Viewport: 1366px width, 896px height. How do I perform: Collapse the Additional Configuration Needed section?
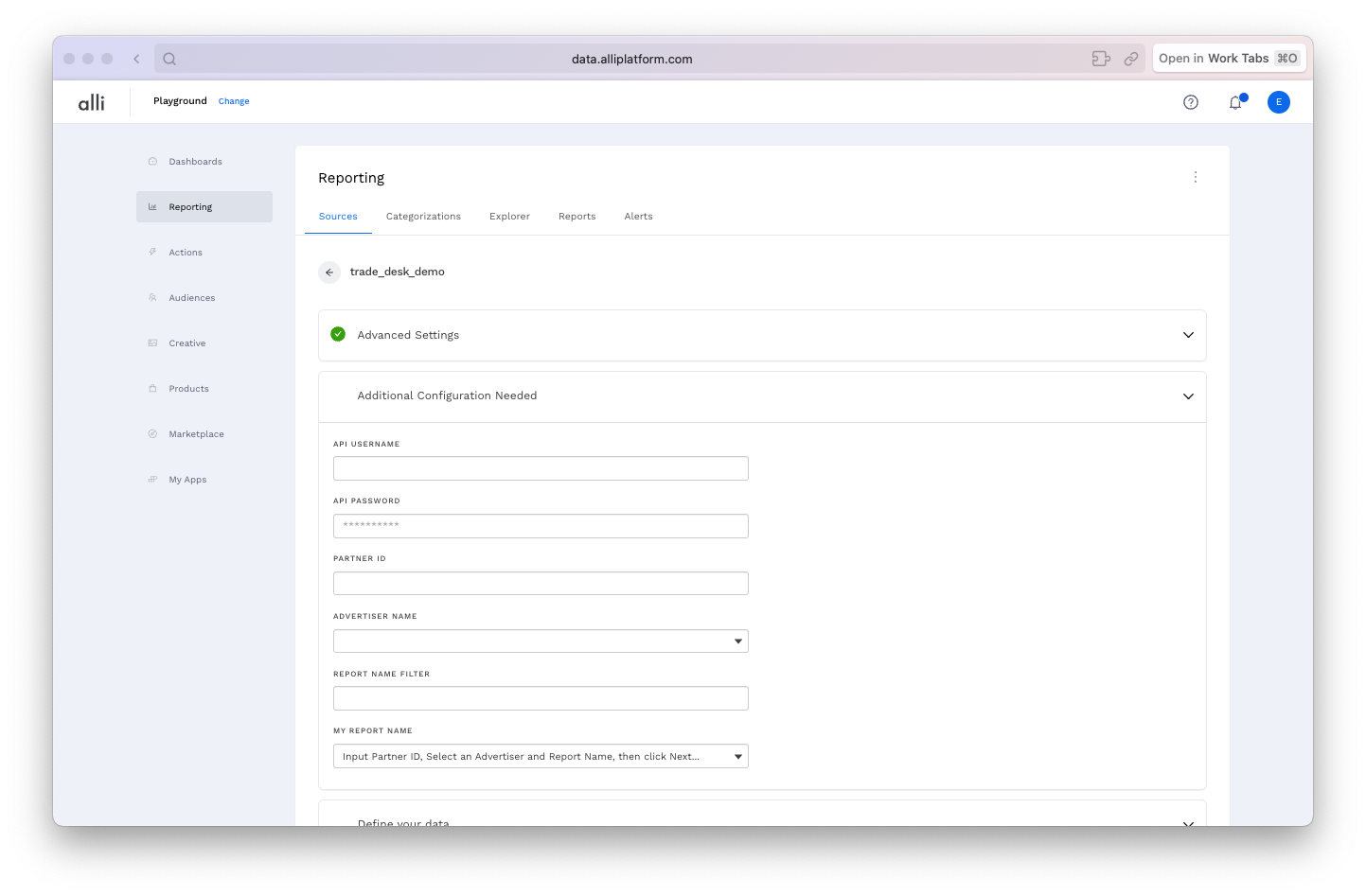pyautogui.click(x=1188, y=396)
